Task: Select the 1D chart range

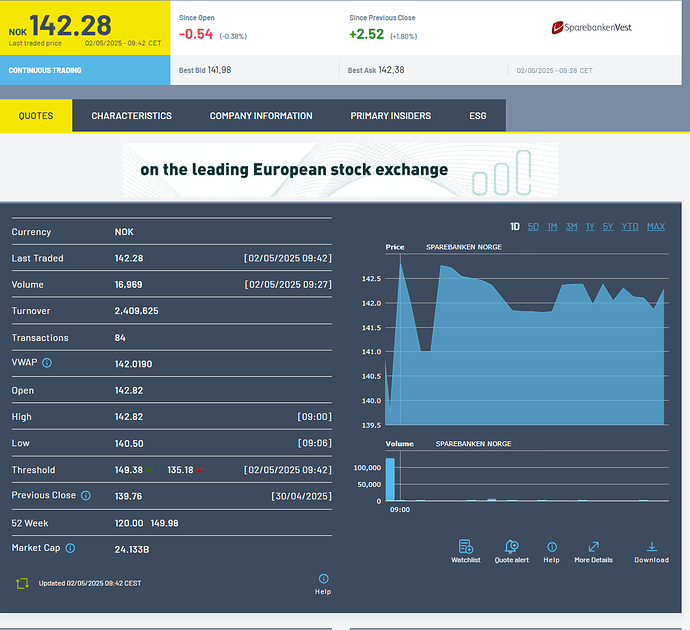Action: (515, 227)
